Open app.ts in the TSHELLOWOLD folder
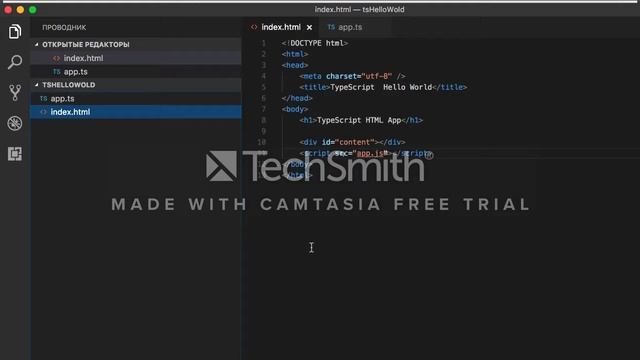640x360 pixels. coord(136,98)
